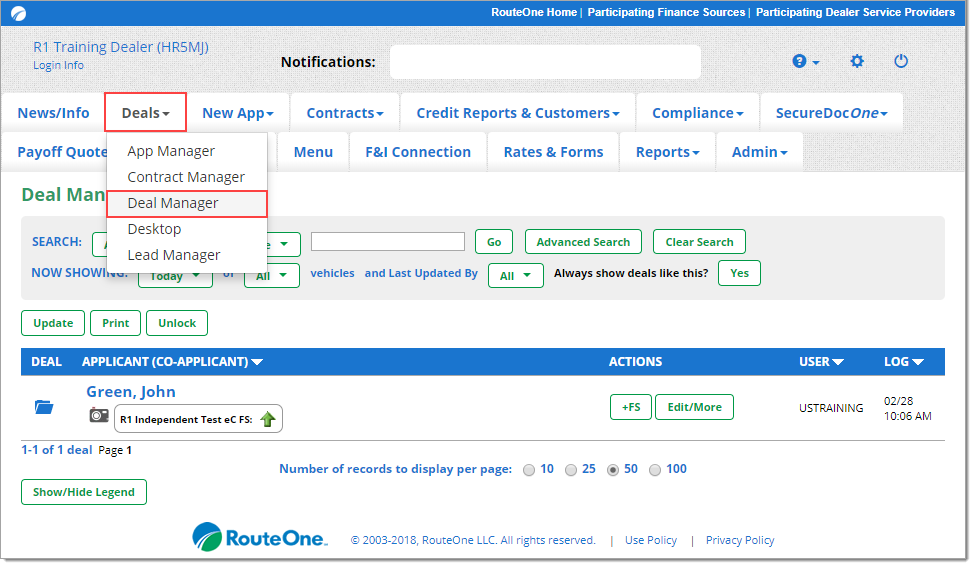Expand the Deals dropdown menu
The image size is (970, 574).
[x=145, y=113]
